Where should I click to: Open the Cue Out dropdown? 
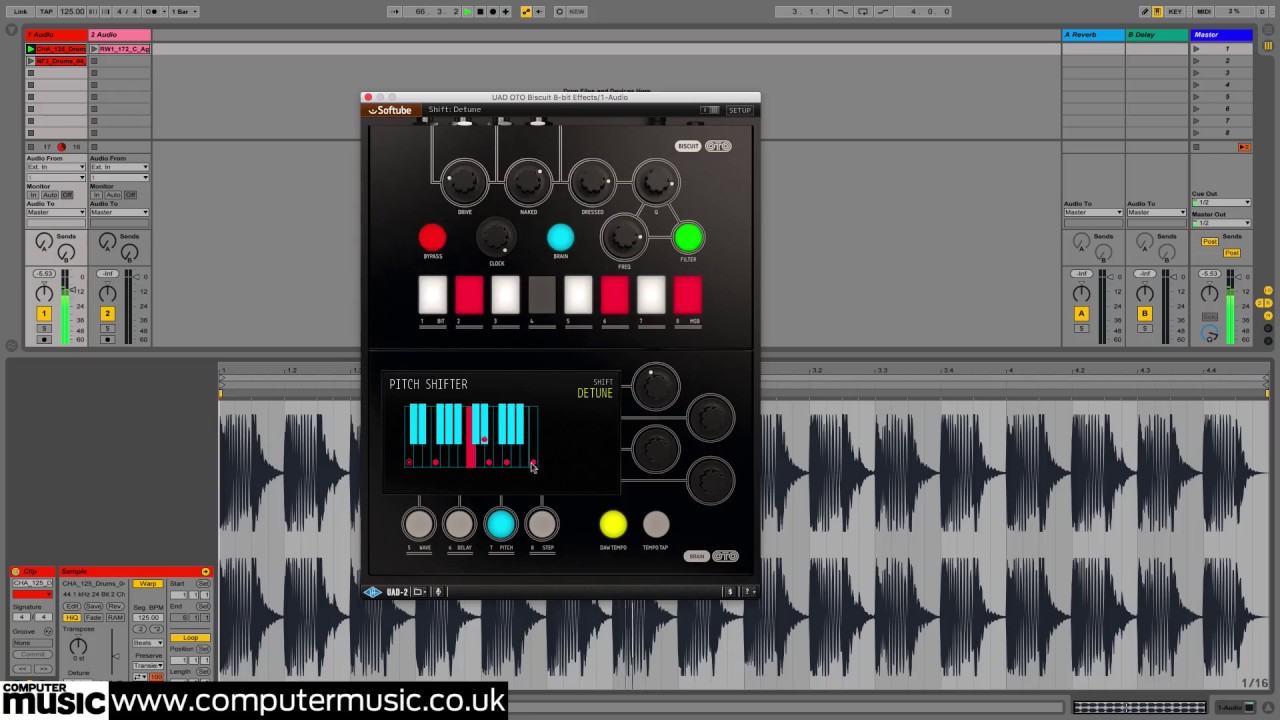click(1221, 202)
